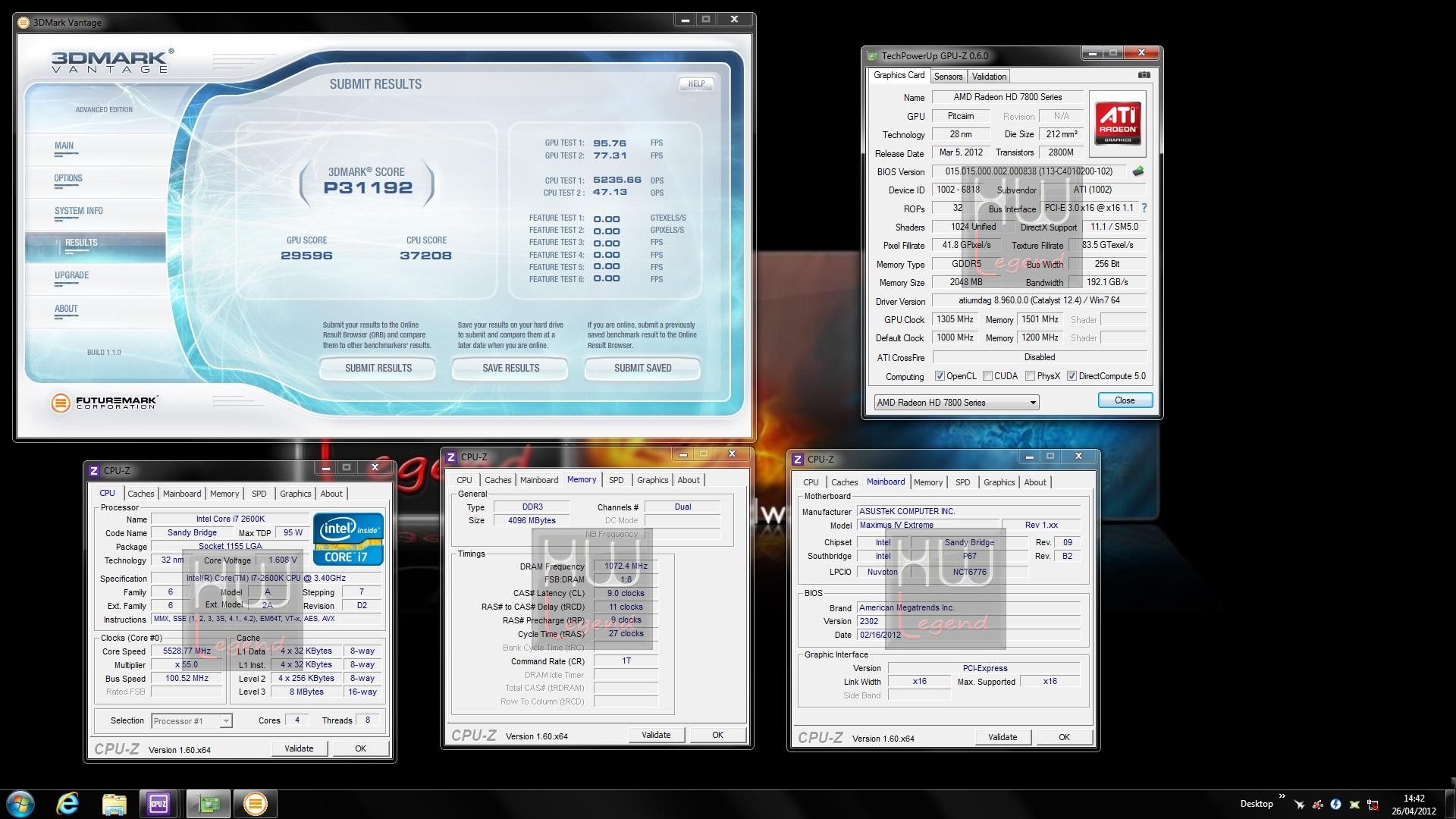Click the Multiplier x 55.0 field

[187, 665]
